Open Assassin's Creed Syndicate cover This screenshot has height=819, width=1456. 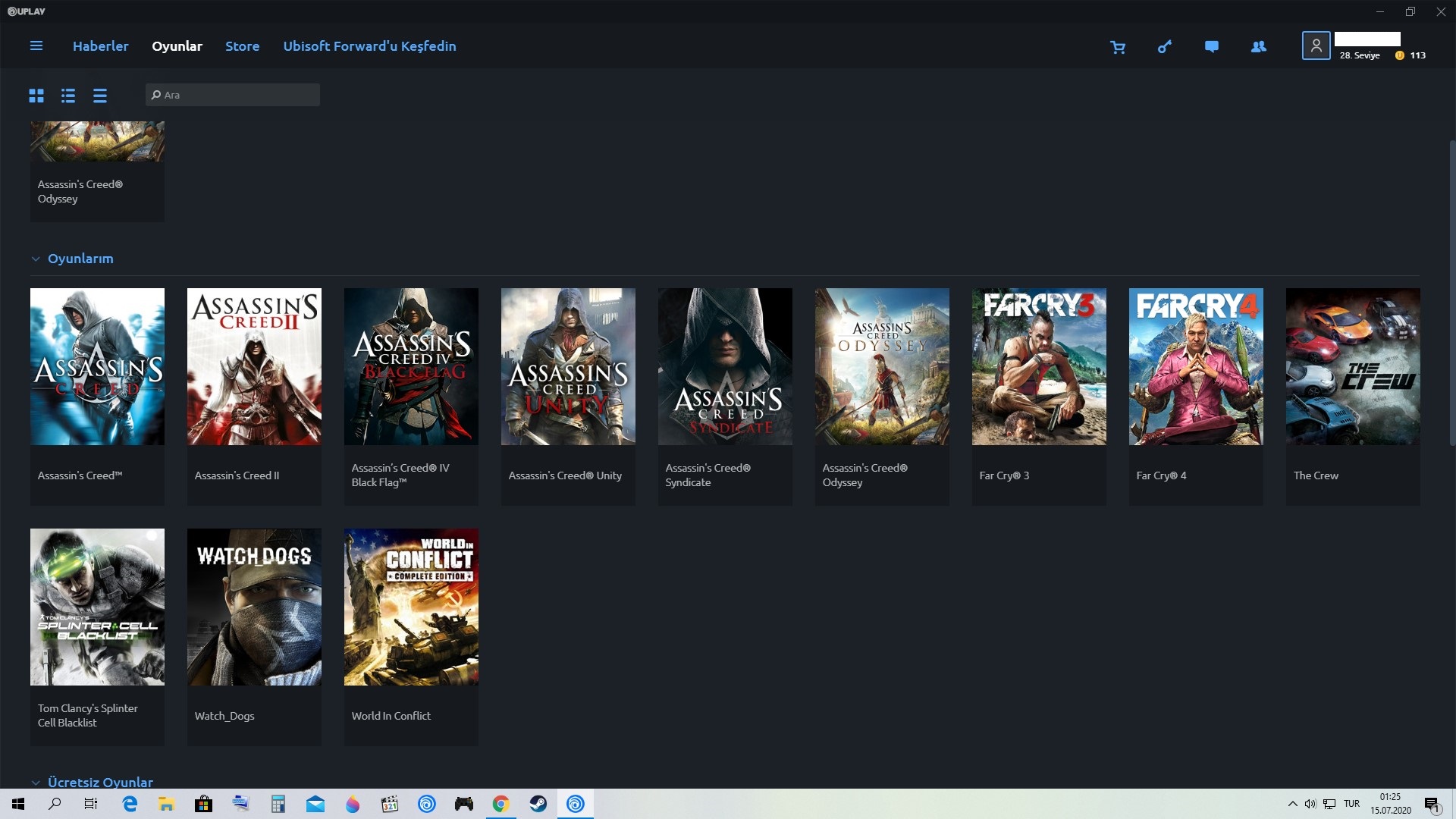tap(725, 366)
